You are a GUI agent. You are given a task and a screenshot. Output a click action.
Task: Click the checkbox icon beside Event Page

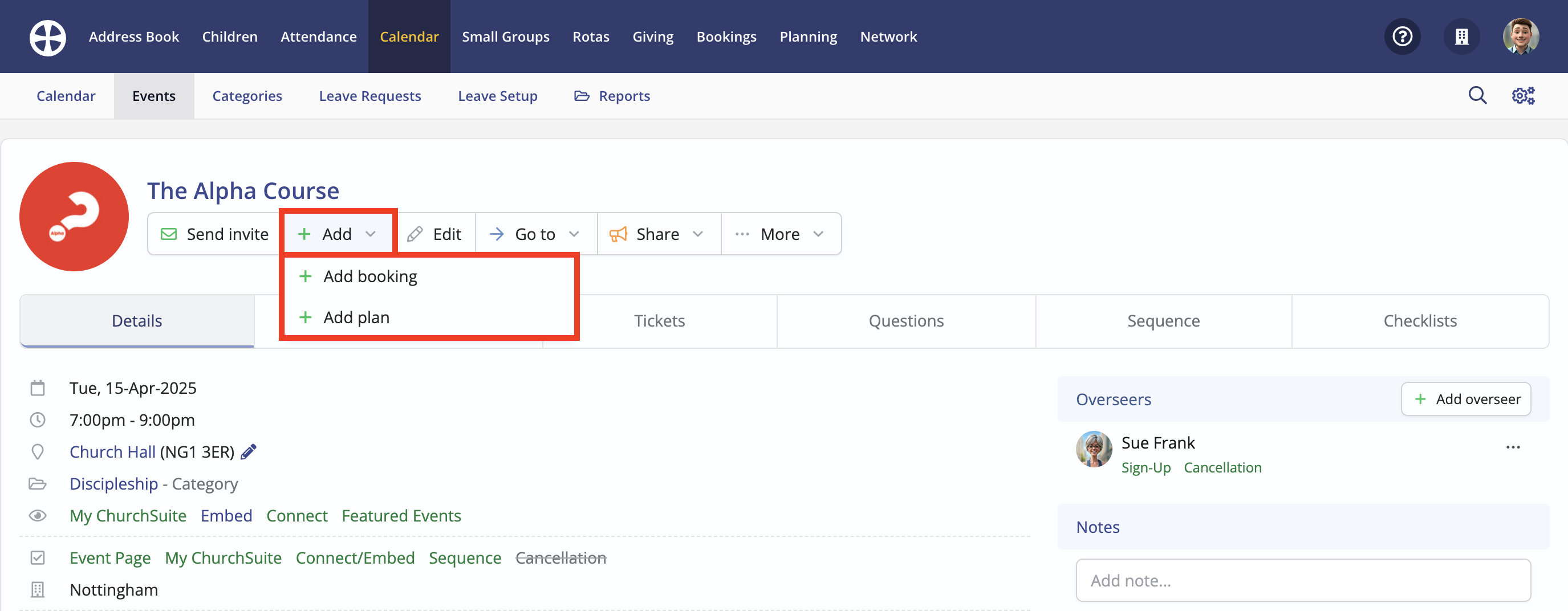[38, 558]
